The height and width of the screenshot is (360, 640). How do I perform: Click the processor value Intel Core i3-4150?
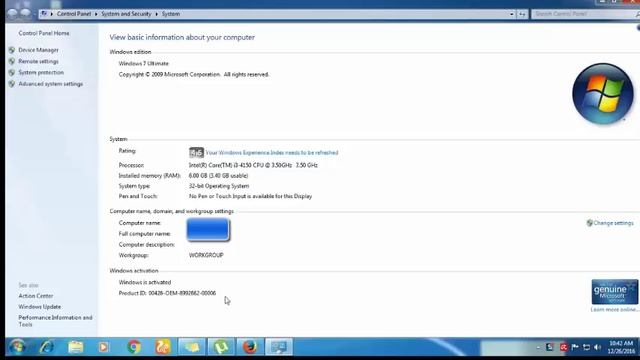tap(253, 165)
